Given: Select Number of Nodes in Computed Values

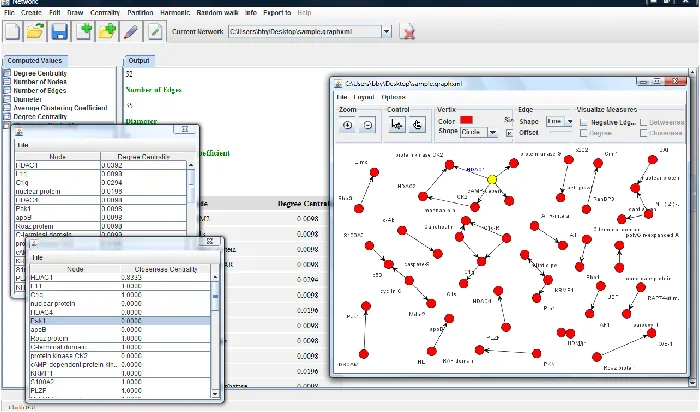Looking at the screenshot, I should click(40, 82).
